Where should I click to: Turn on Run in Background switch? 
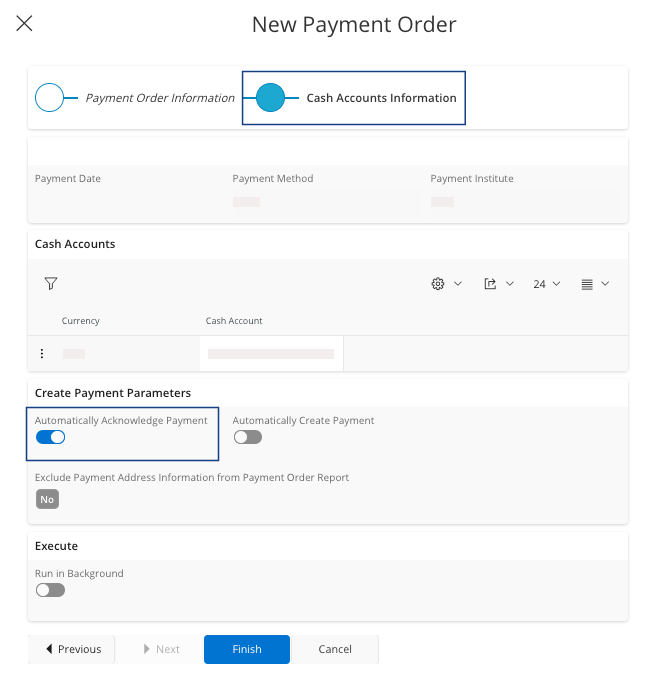click(50, 590)
